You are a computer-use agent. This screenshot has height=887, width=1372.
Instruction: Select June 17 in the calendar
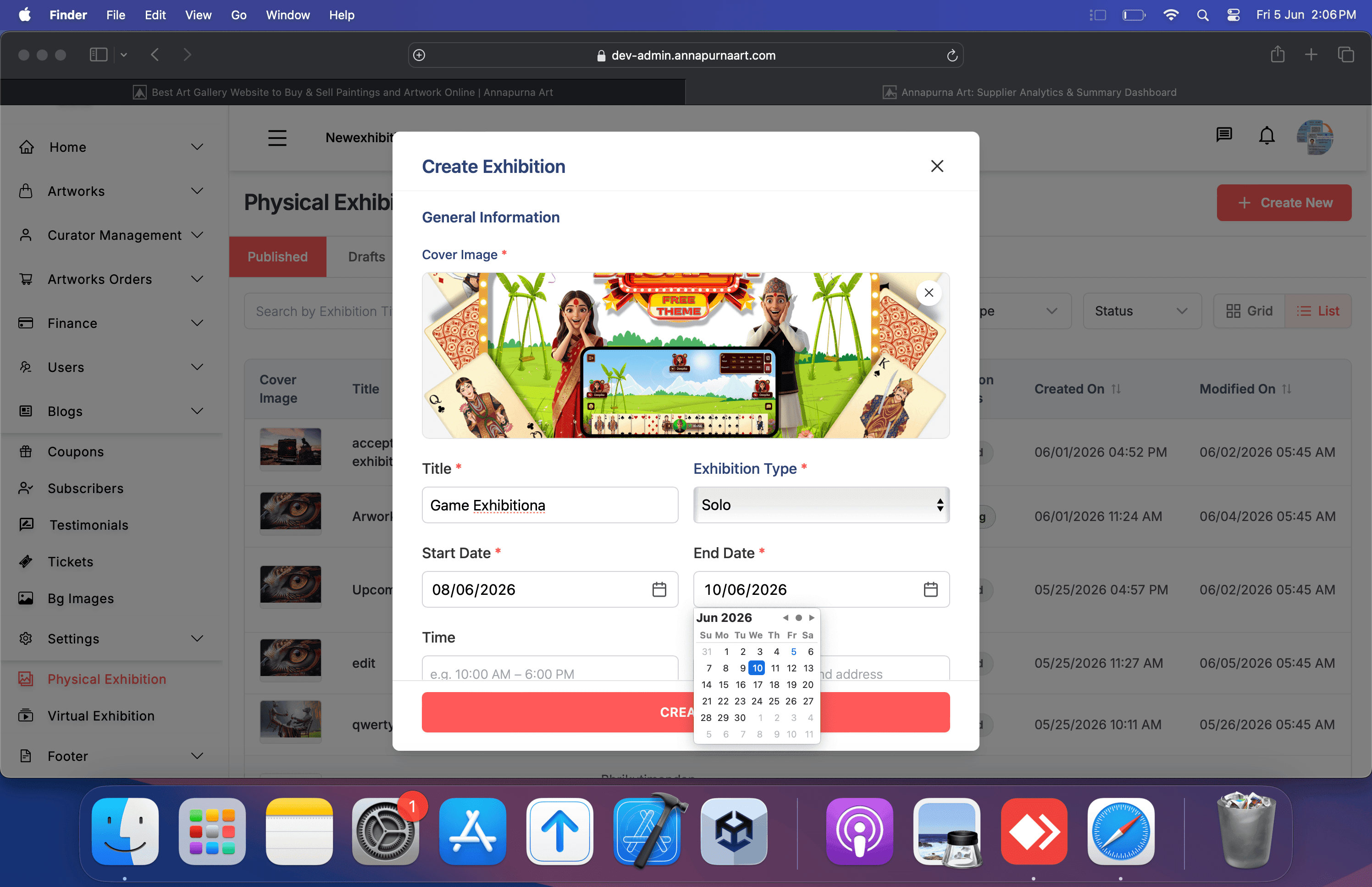[757, 685]
